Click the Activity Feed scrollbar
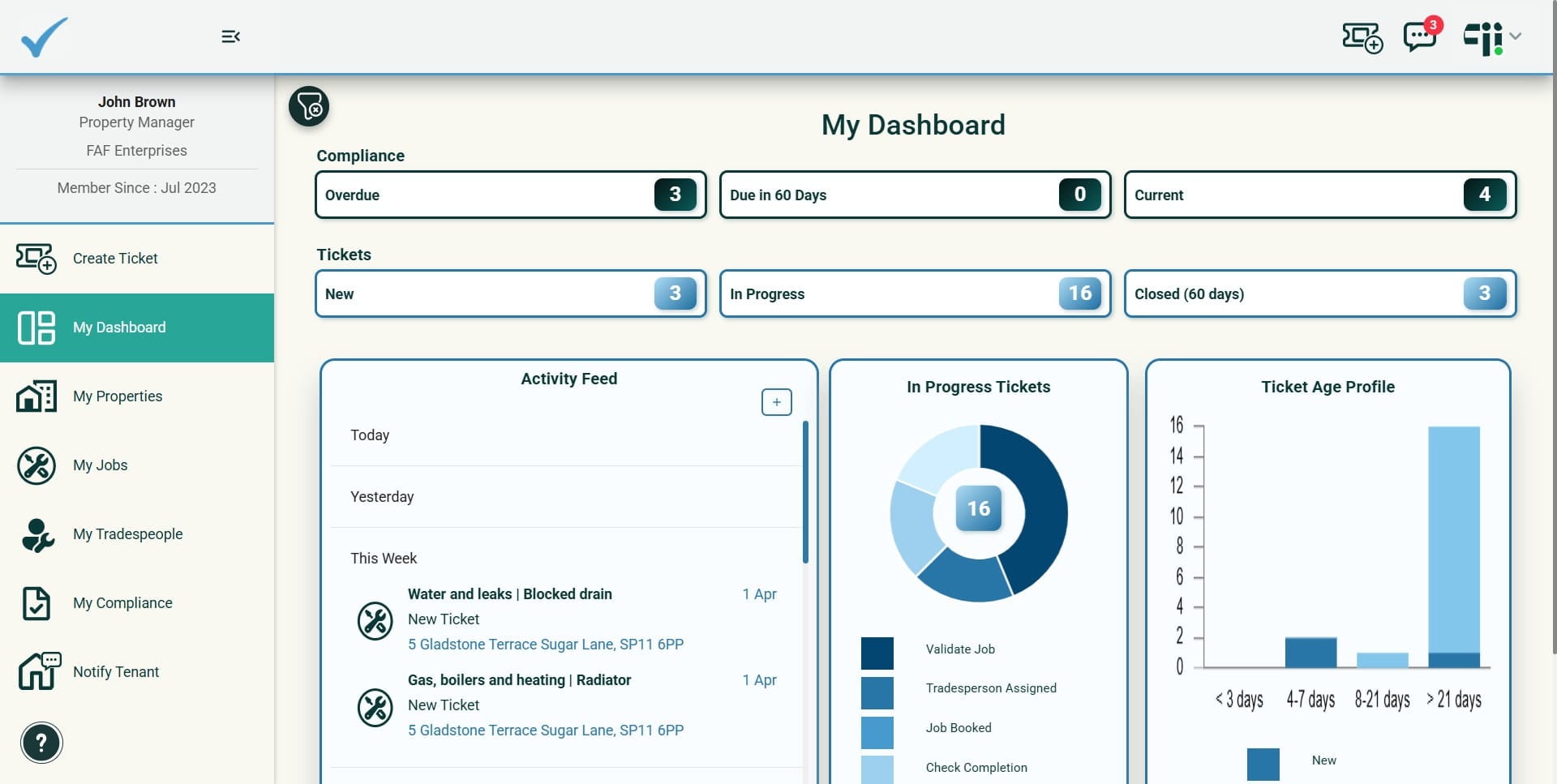 (805, 491)
